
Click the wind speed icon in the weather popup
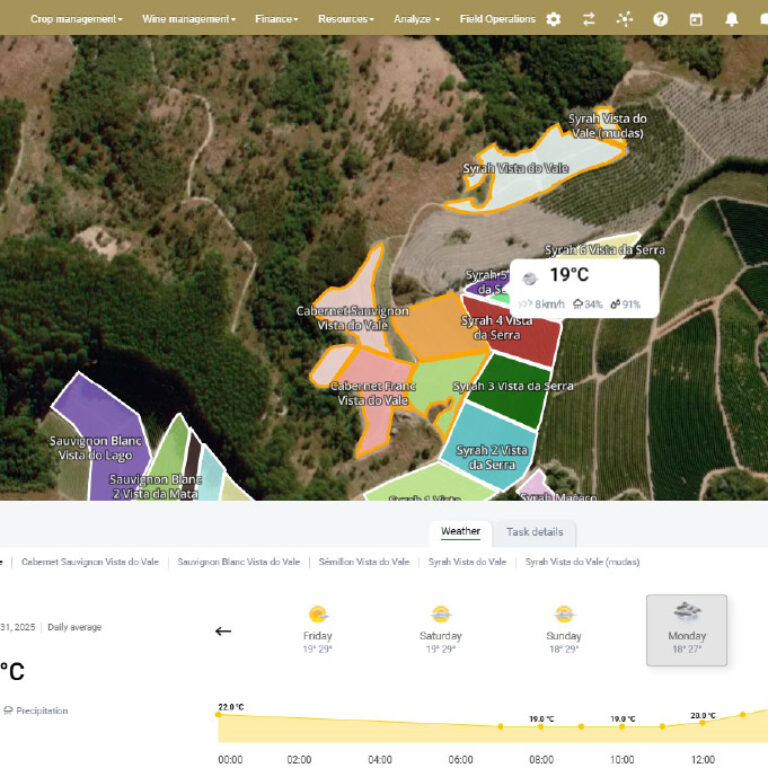tap(525, 304)
